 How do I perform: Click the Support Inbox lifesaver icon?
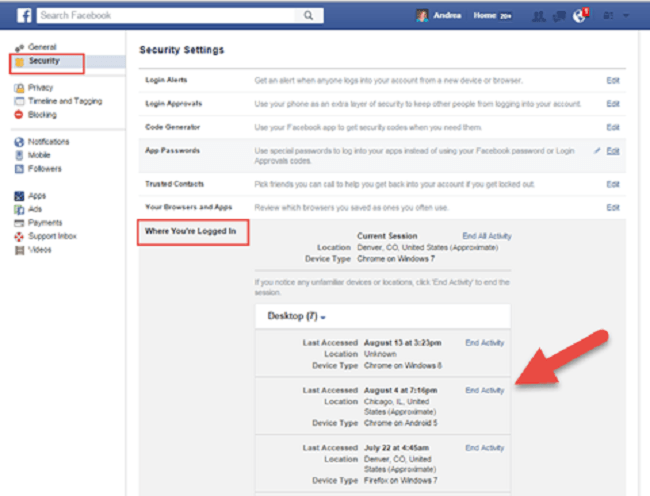pyautogui.click(x=19, y=236)
